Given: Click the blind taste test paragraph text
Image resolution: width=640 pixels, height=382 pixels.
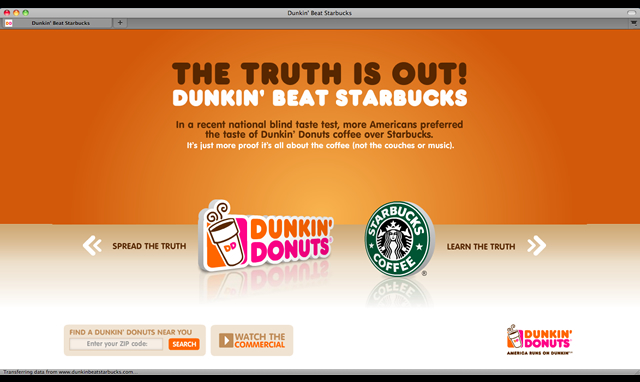Looking at the screenshot, I should tap(320, 129).
